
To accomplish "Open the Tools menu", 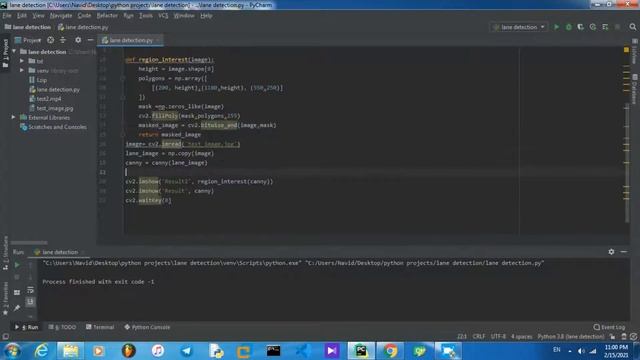I will (146, 16).
